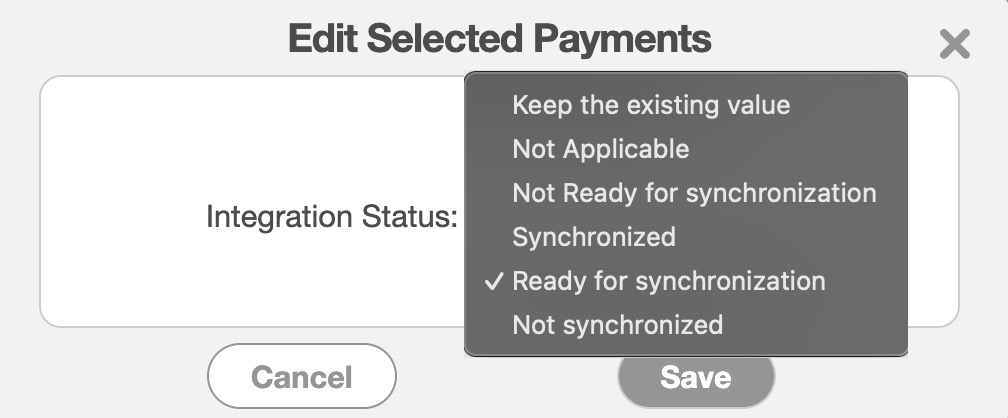1008x418 pixels.
Task: Click checkmark beside Ready for synchronization
Action: pos(493,281)
